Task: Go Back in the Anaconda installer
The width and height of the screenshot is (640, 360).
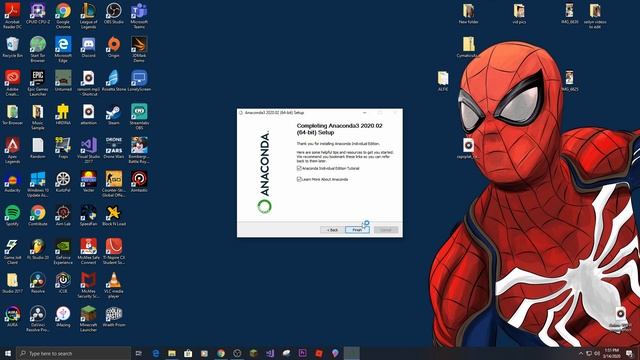Action: point(332,230)
